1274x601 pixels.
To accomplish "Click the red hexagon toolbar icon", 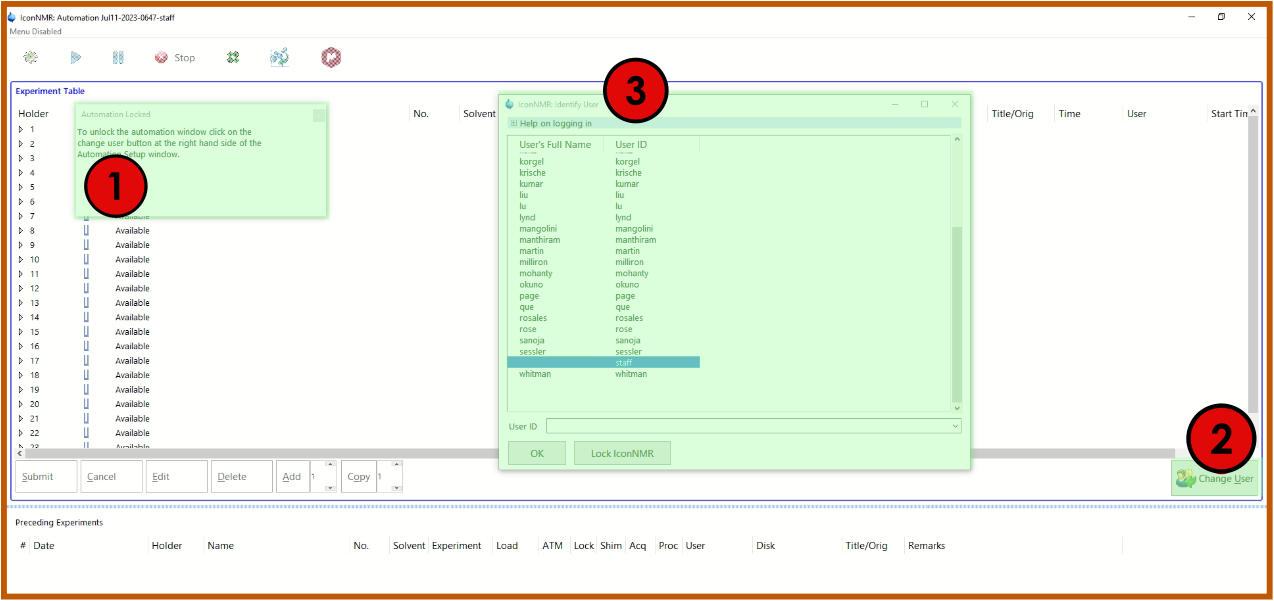I will click(x=331, y=58).
